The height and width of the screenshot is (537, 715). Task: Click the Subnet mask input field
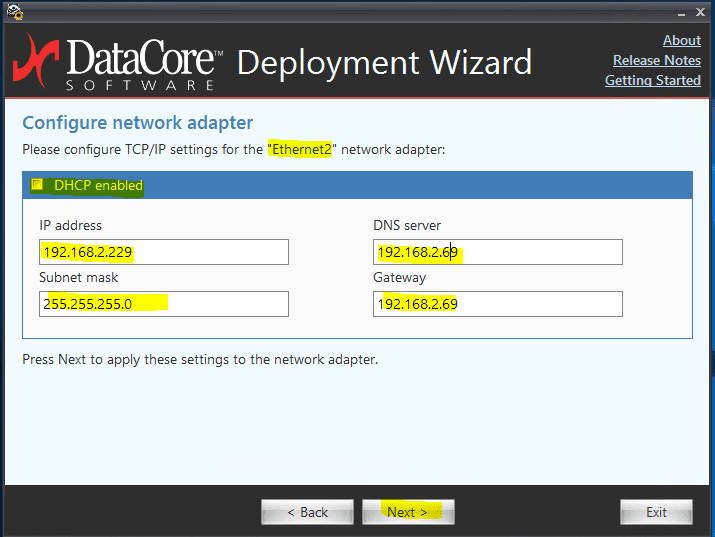tap(164, 304)
